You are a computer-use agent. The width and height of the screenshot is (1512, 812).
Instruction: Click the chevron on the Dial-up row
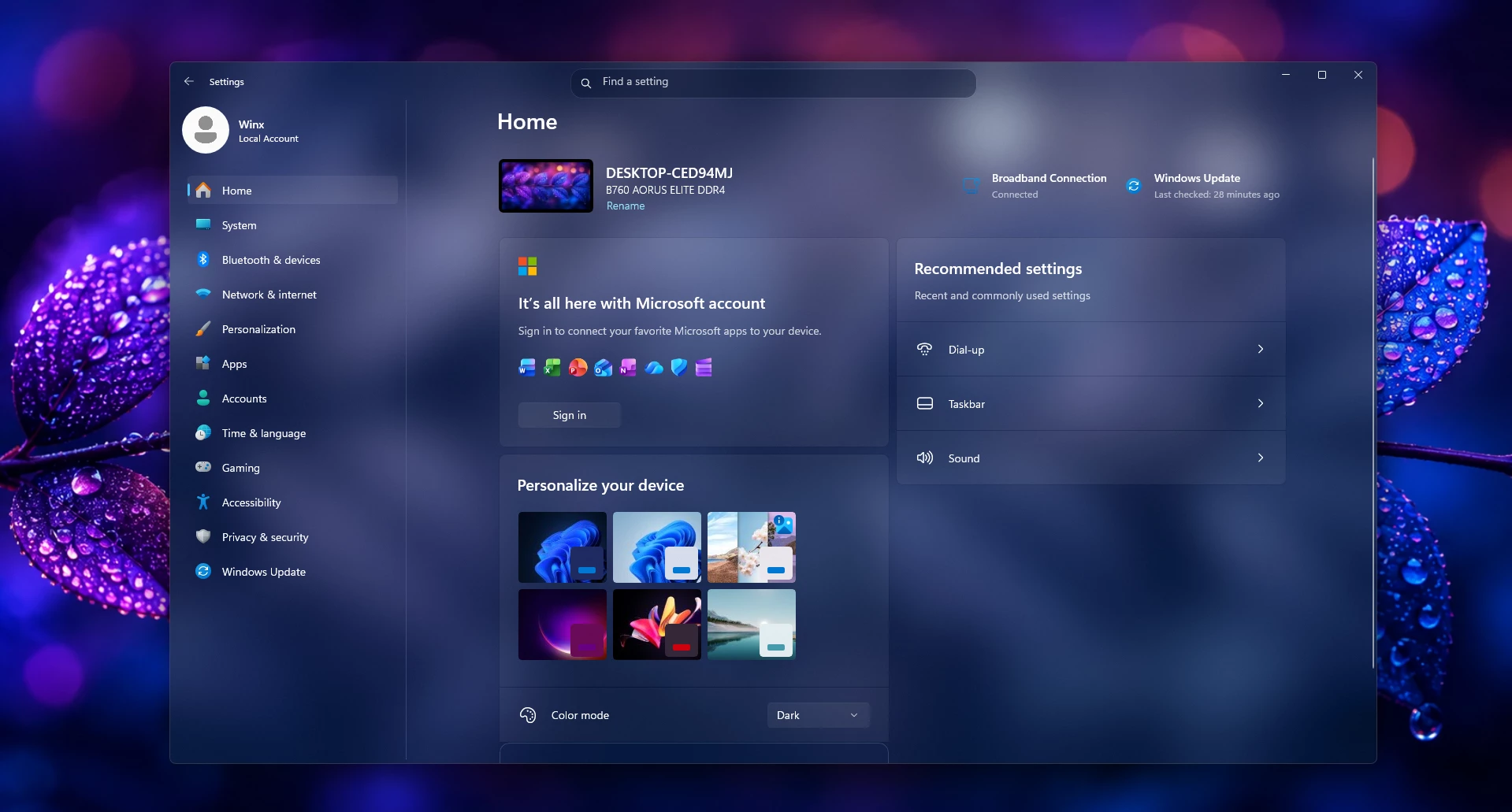tap(1261, 349)
